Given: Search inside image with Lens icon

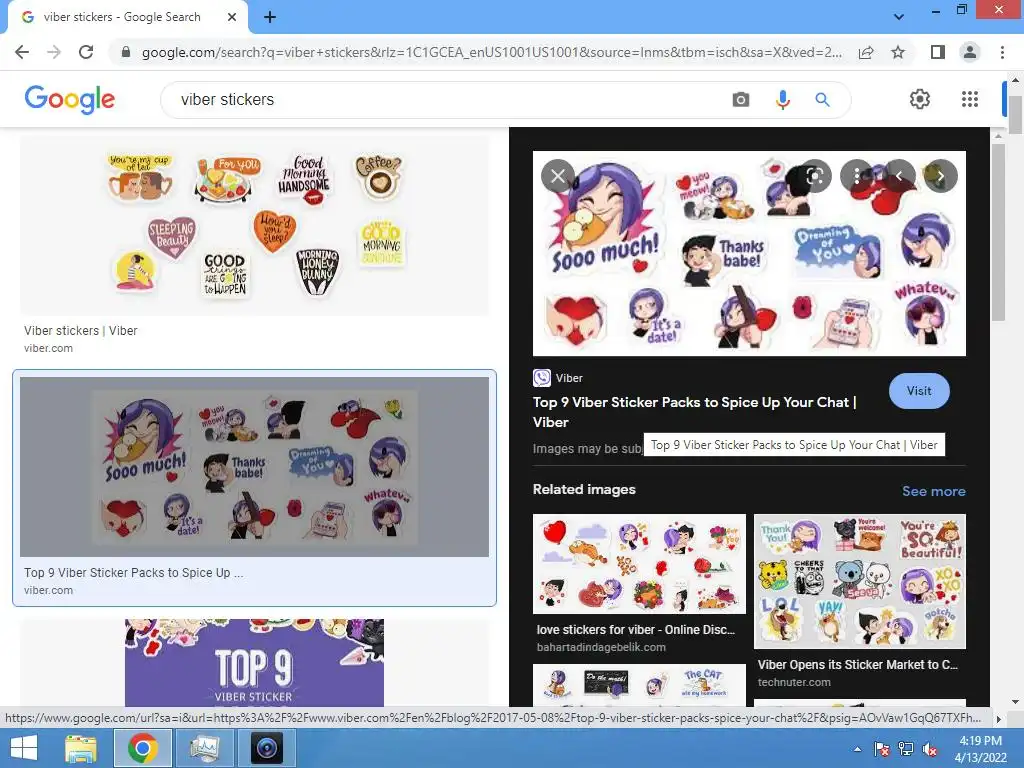Looking at the screenshot, I should click(814, 176).
